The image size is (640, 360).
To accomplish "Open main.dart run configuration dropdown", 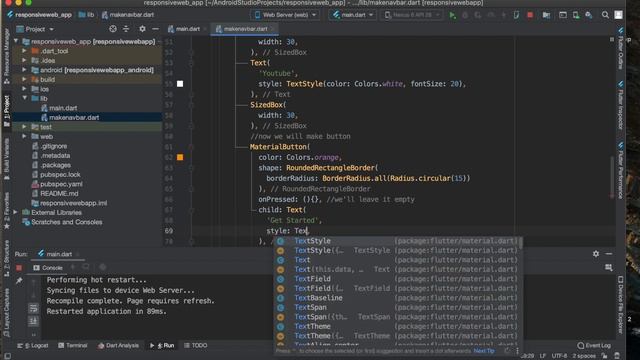I will (353, 15).
